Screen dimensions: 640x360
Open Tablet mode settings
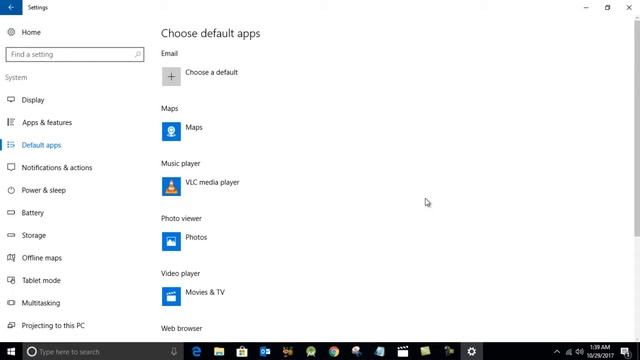coord(41,280)
